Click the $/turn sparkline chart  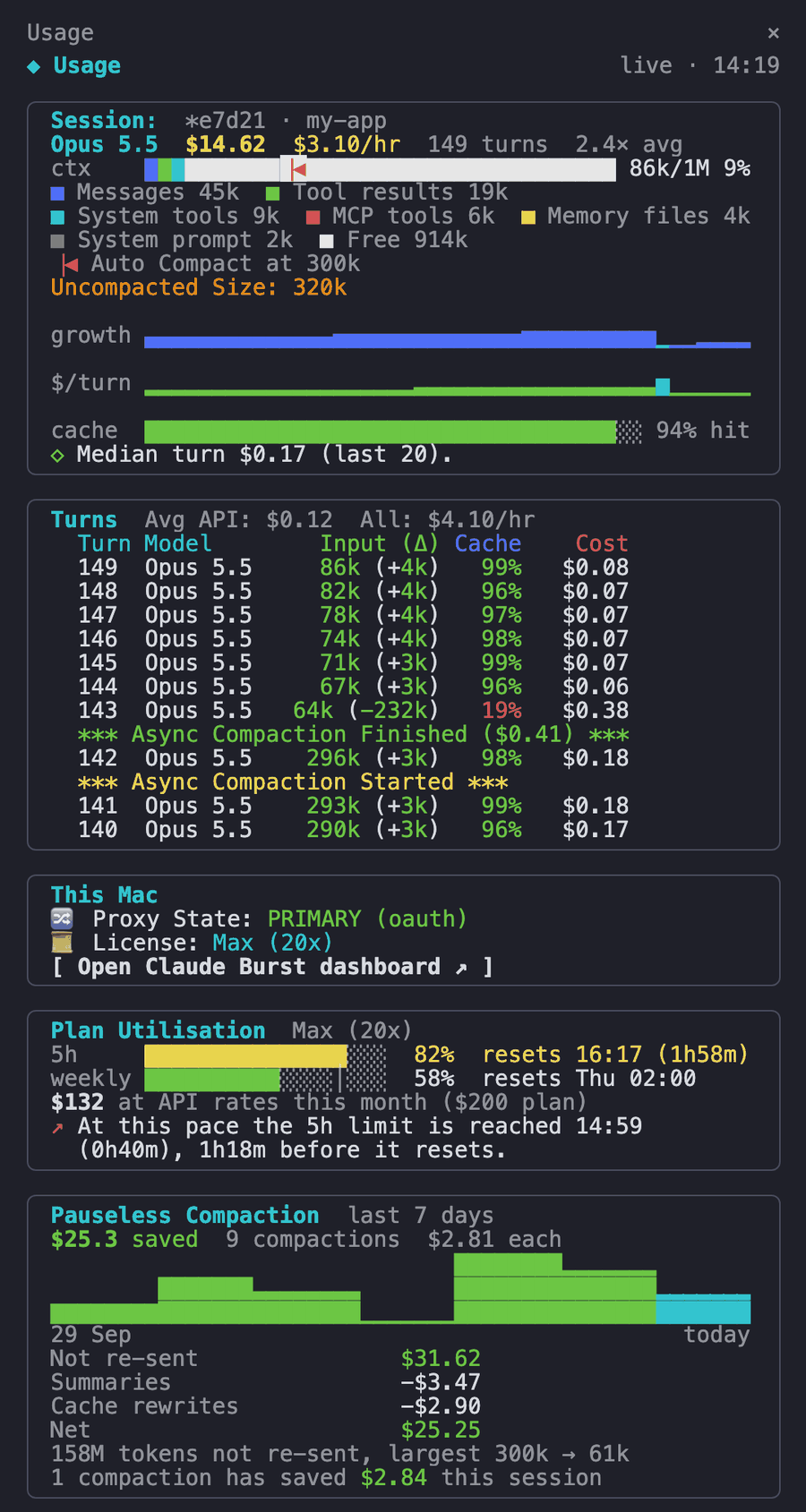(x=447, y=386)
